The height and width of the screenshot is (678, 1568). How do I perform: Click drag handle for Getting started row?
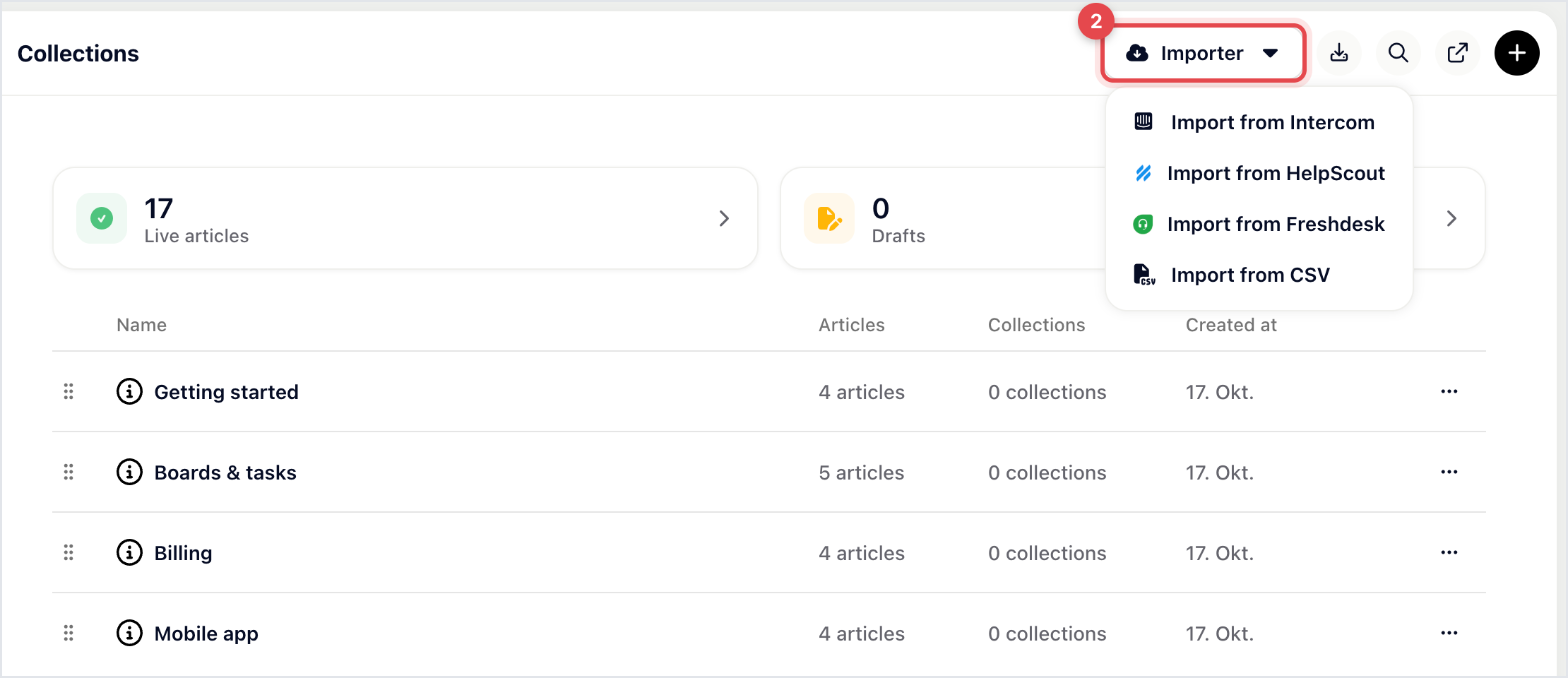69,392
